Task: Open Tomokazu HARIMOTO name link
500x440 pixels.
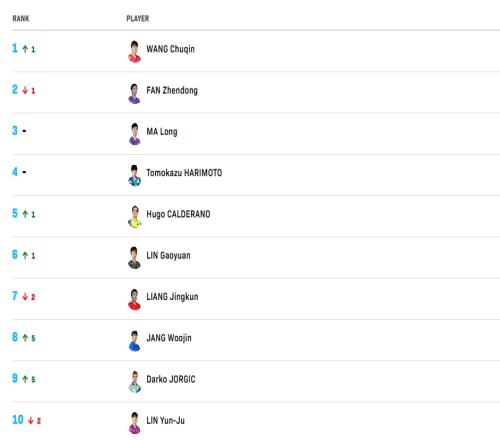Action: coord(184,173)
